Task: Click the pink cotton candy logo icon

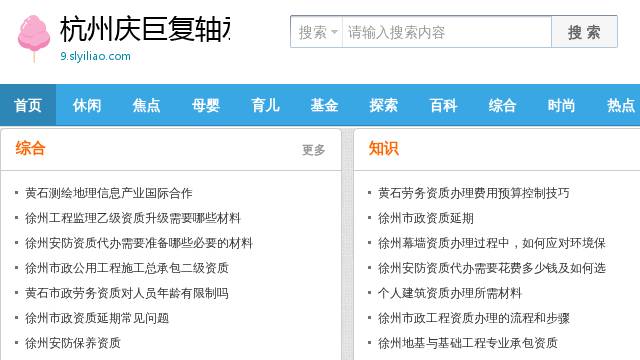Action: coord(34,38)
